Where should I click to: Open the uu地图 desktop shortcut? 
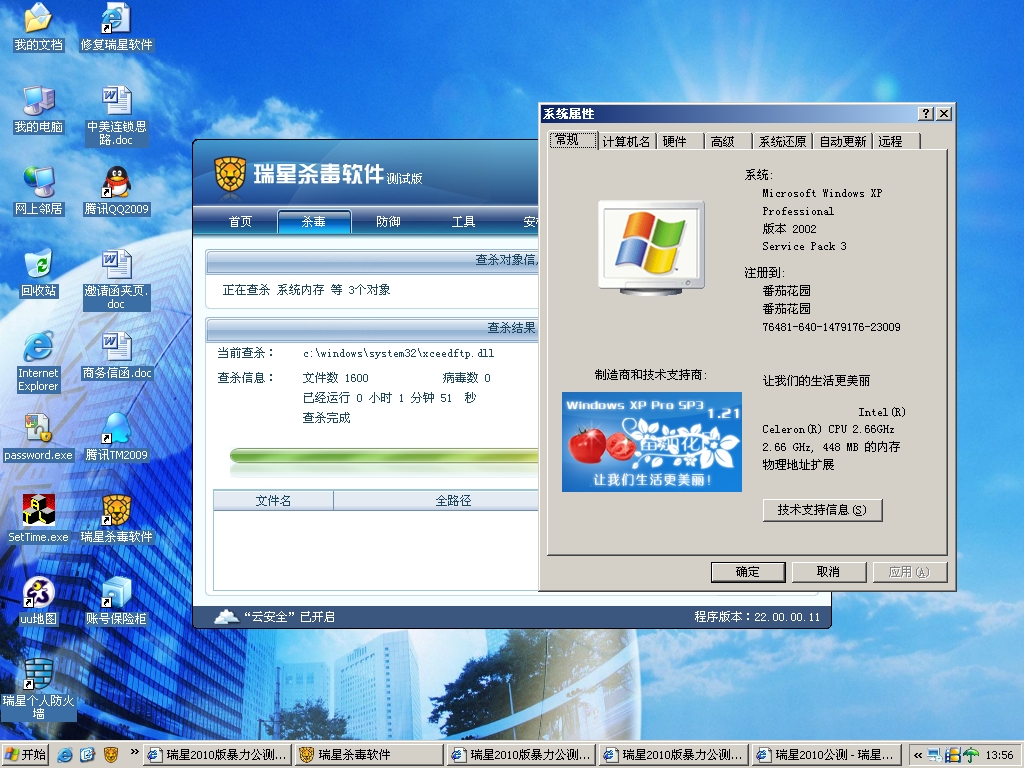coord(38,602)
